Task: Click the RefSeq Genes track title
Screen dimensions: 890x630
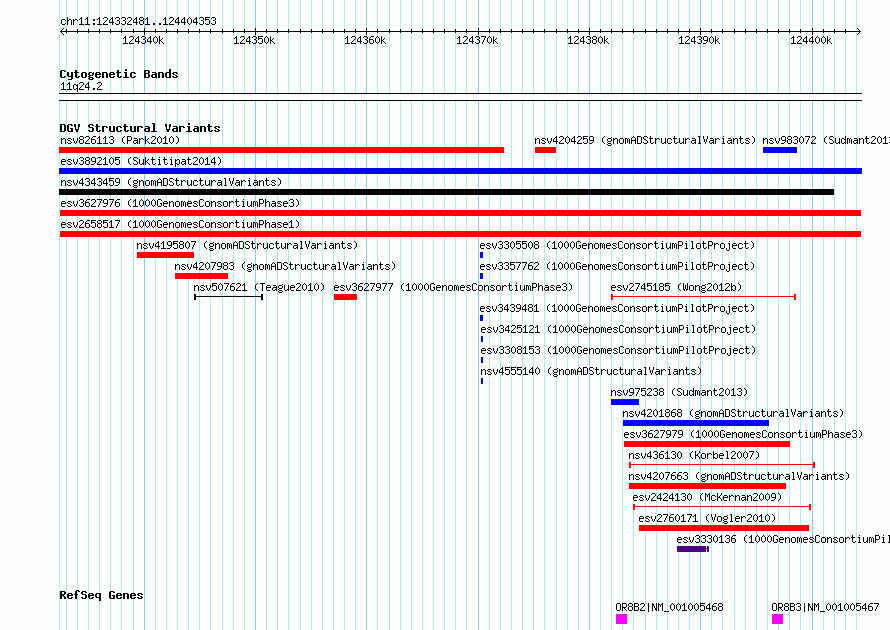Action: point(101,595)
